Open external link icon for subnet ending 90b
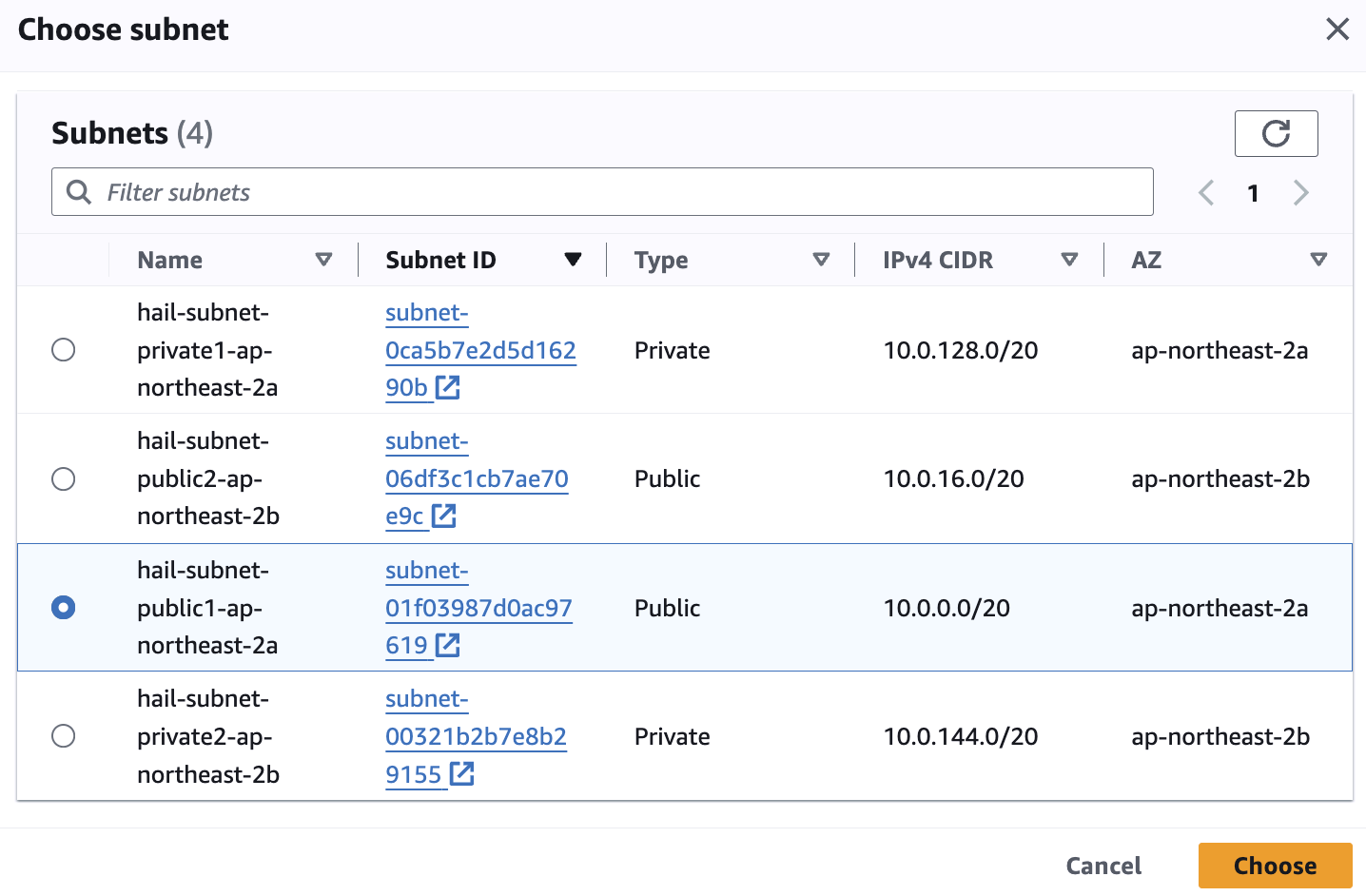 pyautogui.click(x=448, y=387)
